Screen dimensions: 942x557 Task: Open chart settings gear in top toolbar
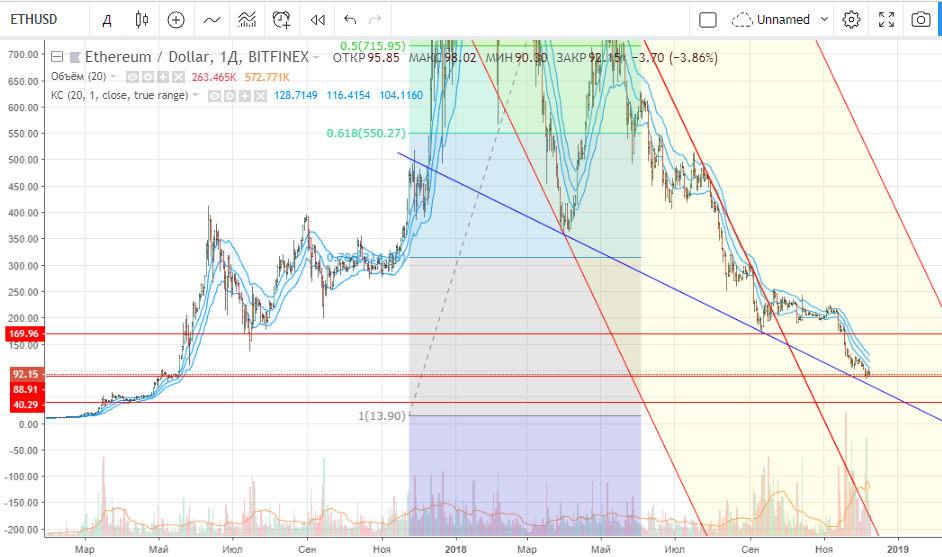[851, 19]
